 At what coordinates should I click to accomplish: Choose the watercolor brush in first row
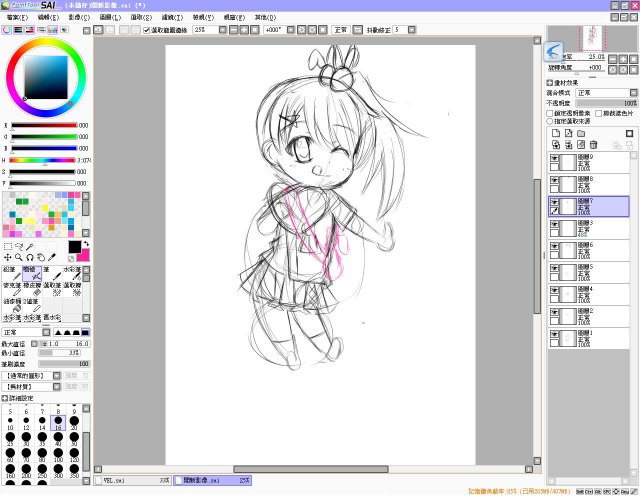click(72, 274)
